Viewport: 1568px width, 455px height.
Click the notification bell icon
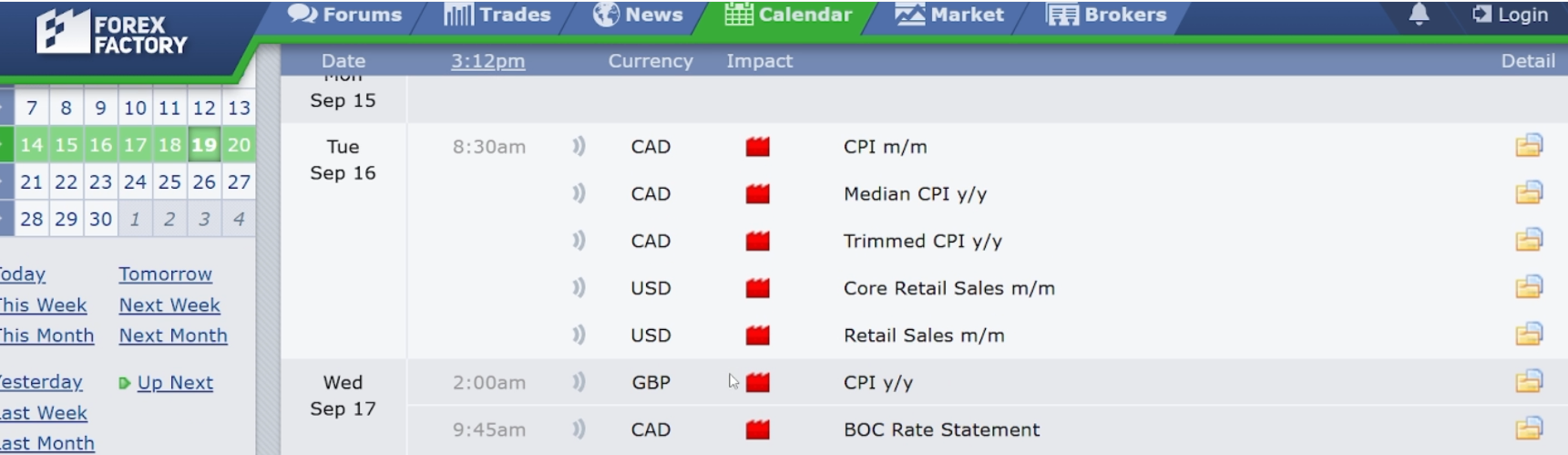[x=1419, y=14]
